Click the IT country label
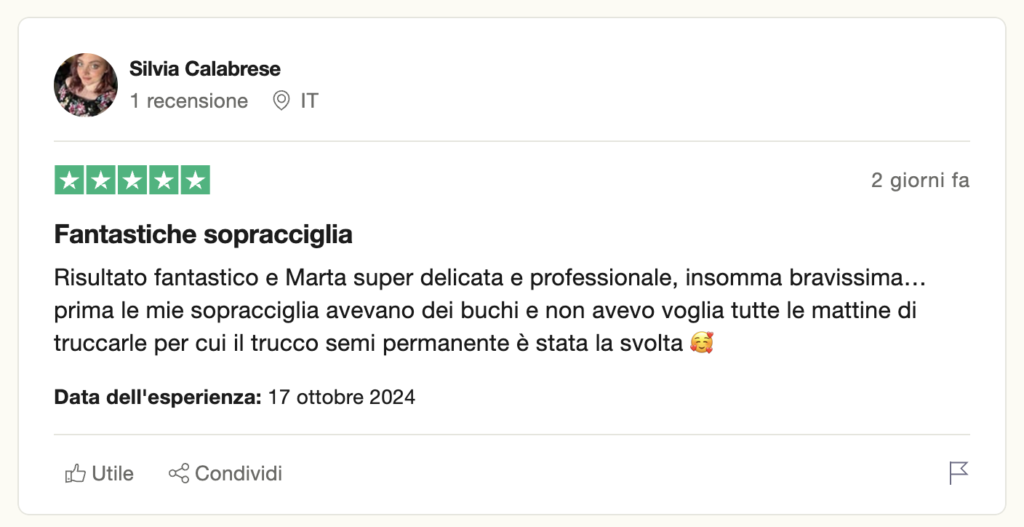This screenshot has height=527, width=1024. (309, 101)
